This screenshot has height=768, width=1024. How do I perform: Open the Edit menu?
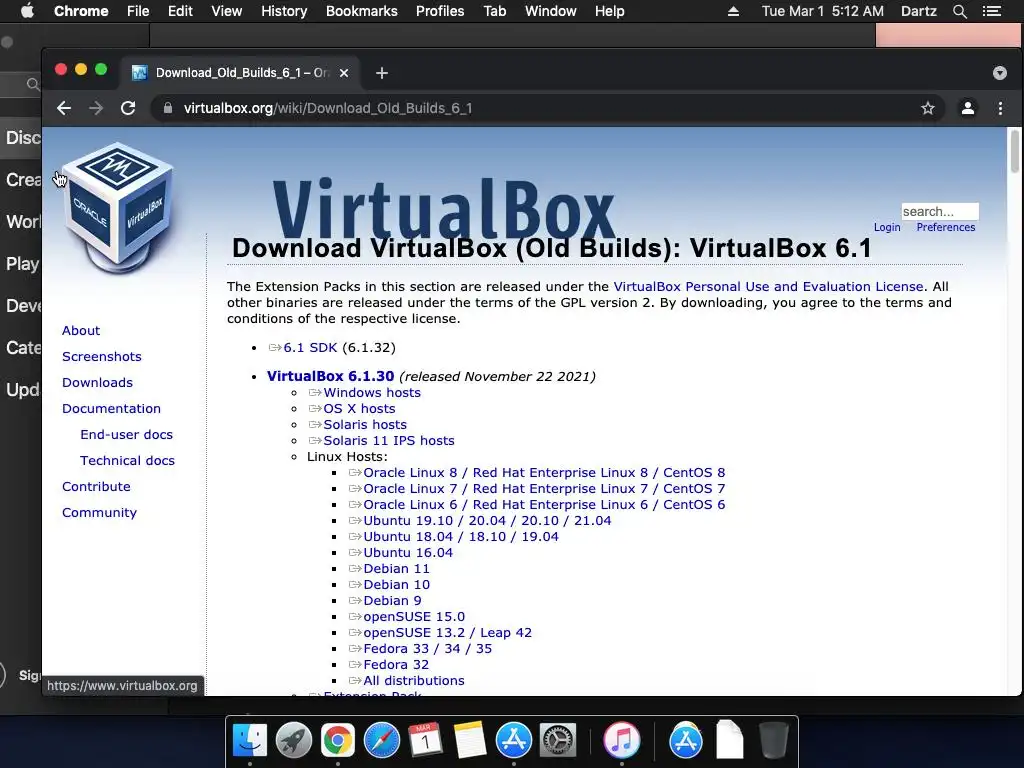pos(180,11)
